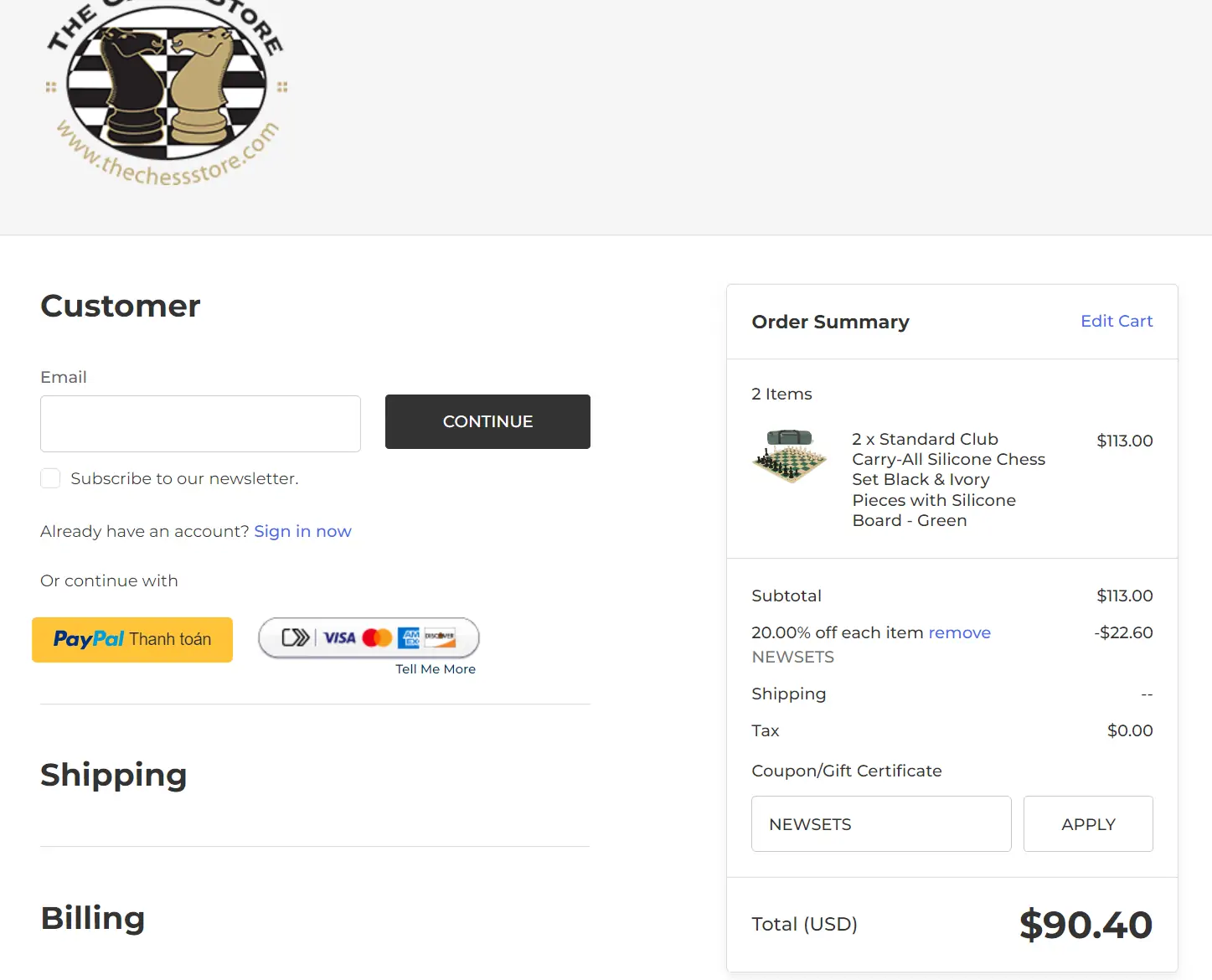This screenshot has height=980, width=1212.
Task: Click the PayPal logo in checkout button
Action: 89,639
